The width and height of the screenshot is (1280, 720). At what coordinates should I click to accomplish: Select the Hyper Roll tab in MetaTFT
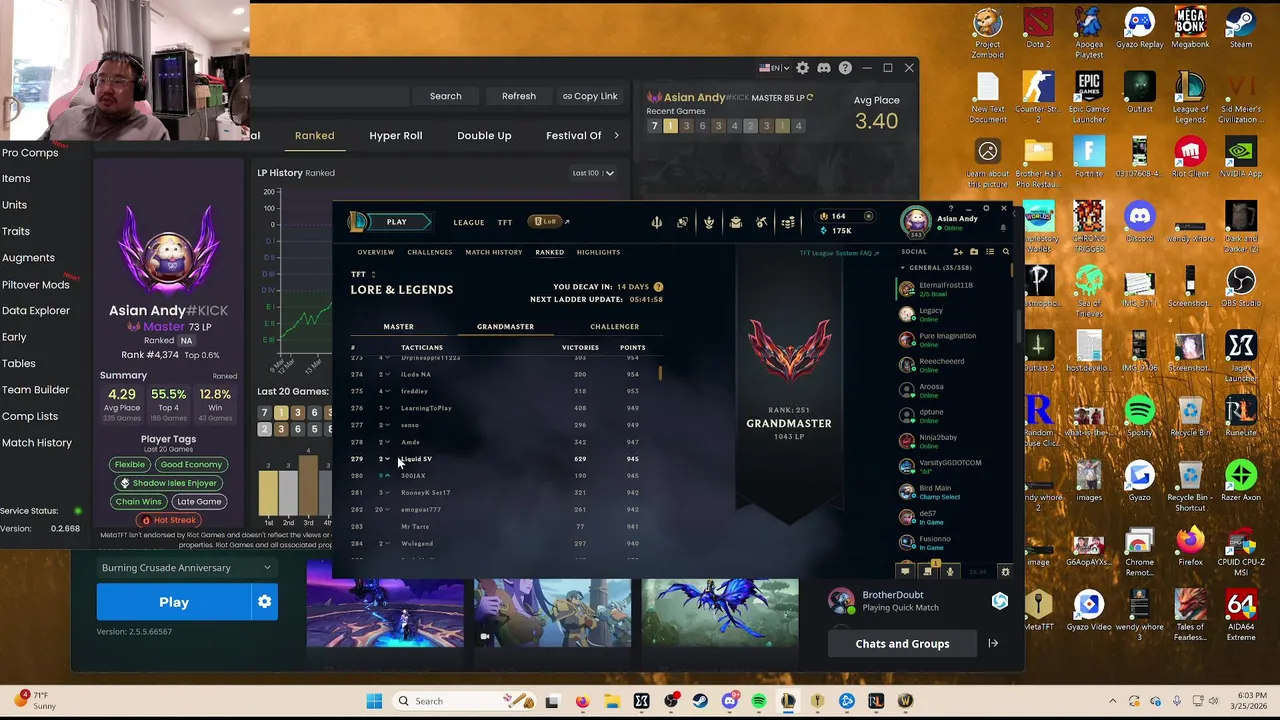click(x=396, y=136)
